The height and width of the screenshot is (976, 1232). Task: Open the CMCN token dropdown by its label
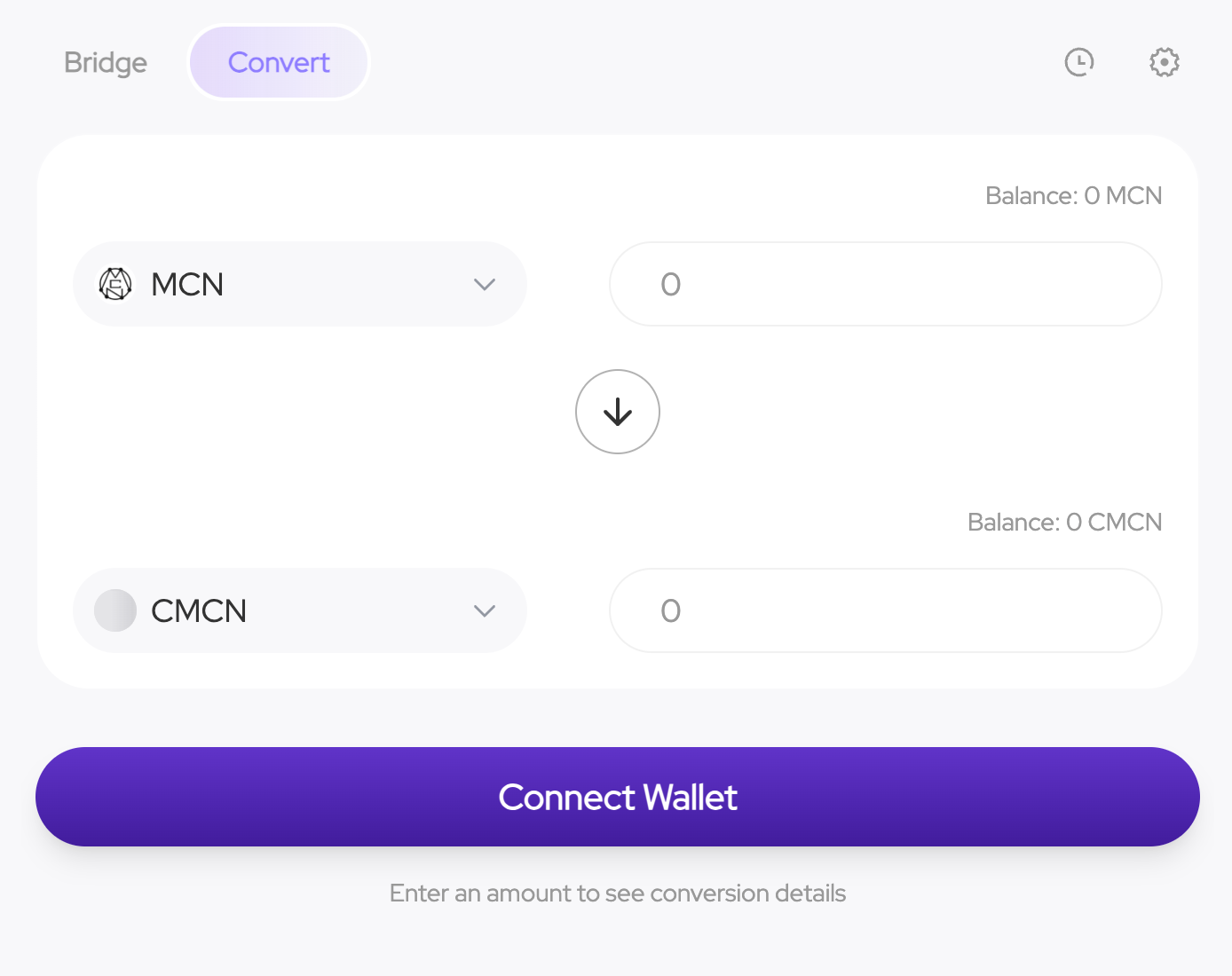point(199,610)
